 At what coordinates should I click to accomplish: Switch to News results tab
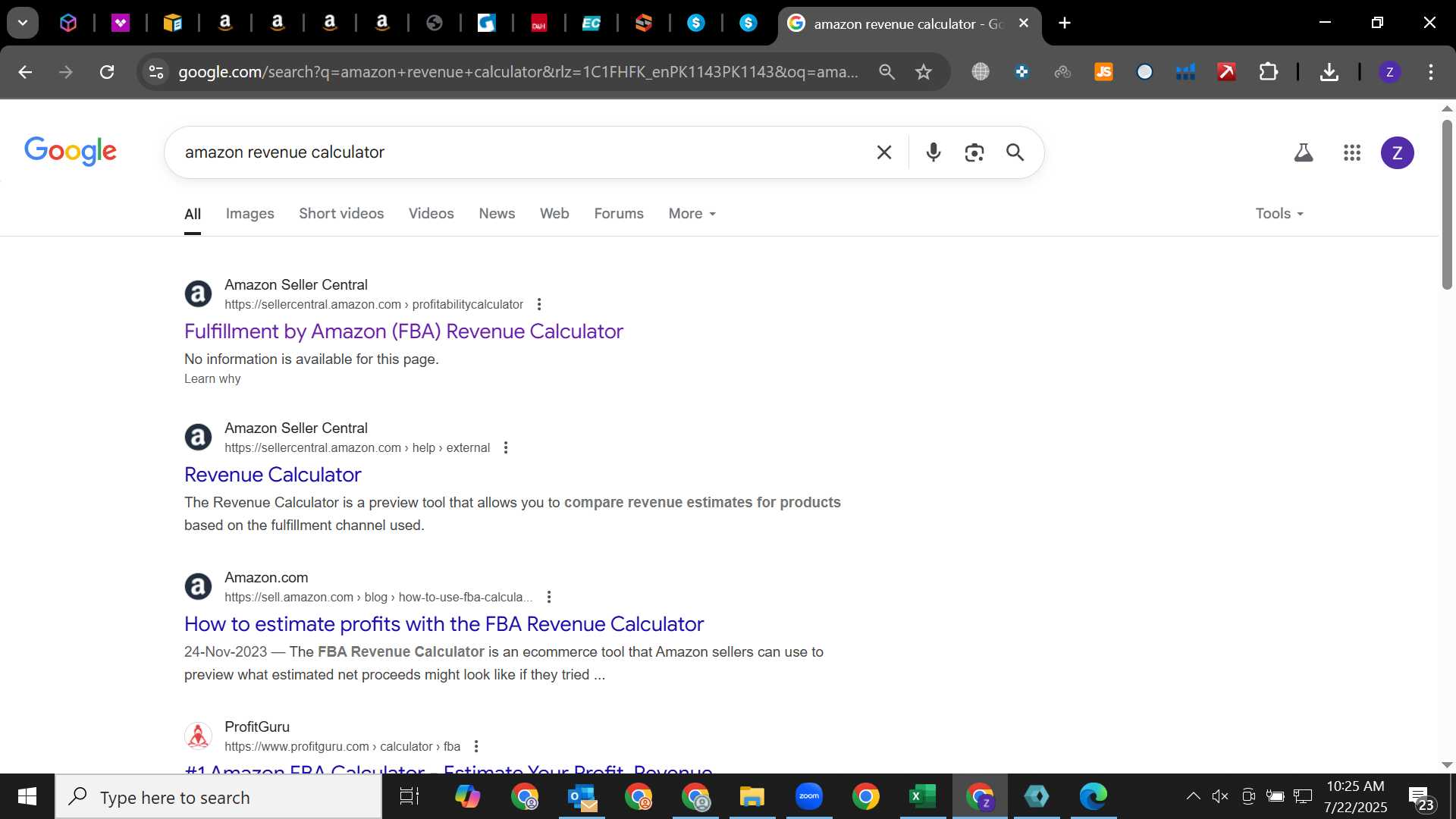[x=497, y=214]
